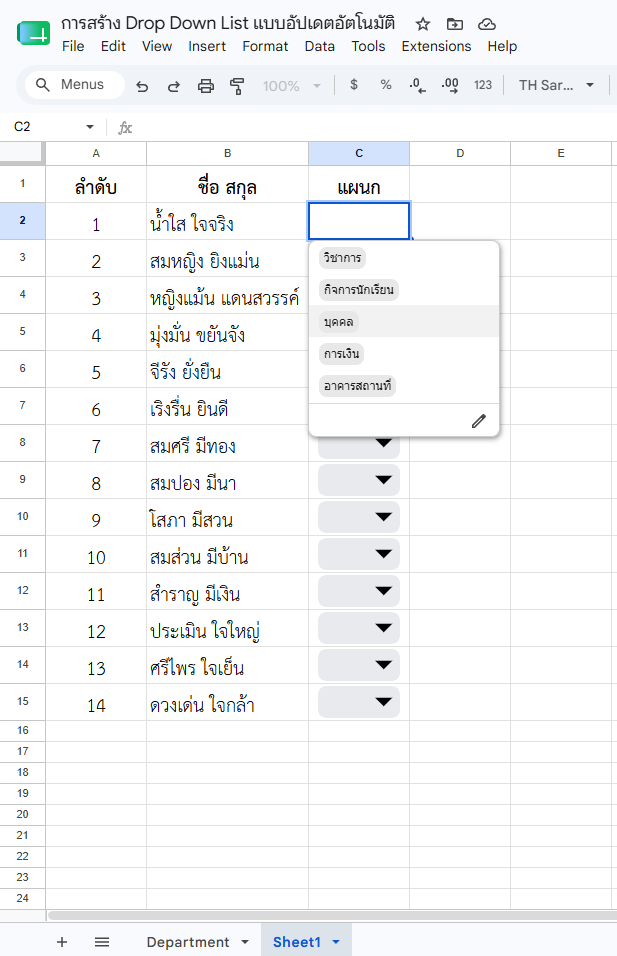Select column B header
617x956 pixels.
227,154
